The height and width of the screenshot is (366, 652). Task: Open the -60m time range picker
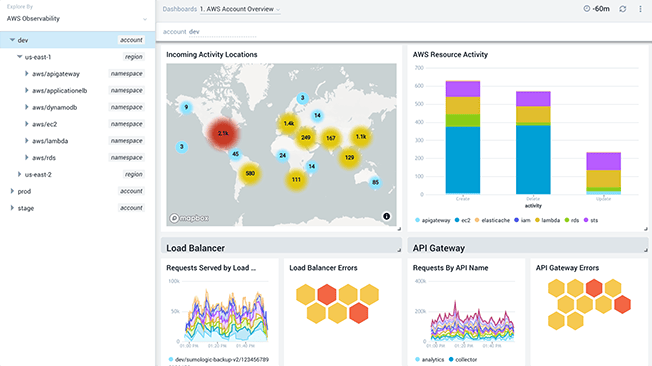click(x=596, y=9)
